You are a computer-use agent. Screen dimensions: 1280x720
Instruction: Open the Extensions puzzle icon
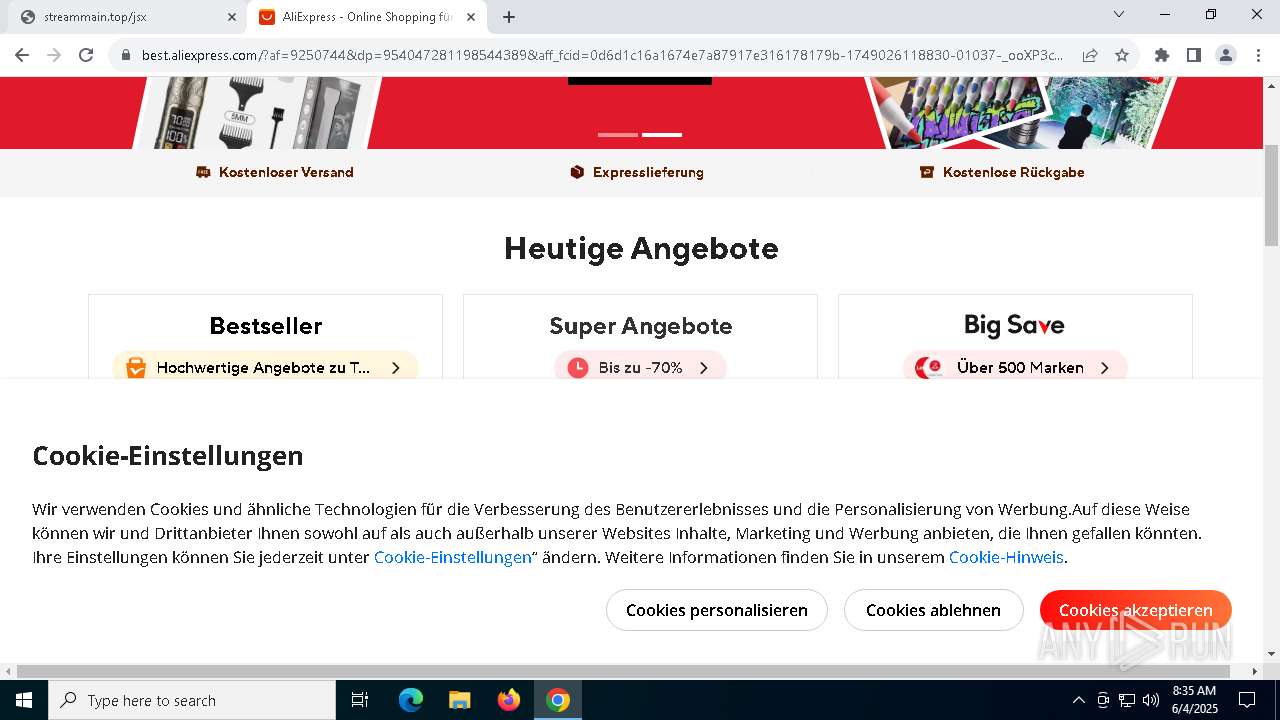click(1162, 55)
